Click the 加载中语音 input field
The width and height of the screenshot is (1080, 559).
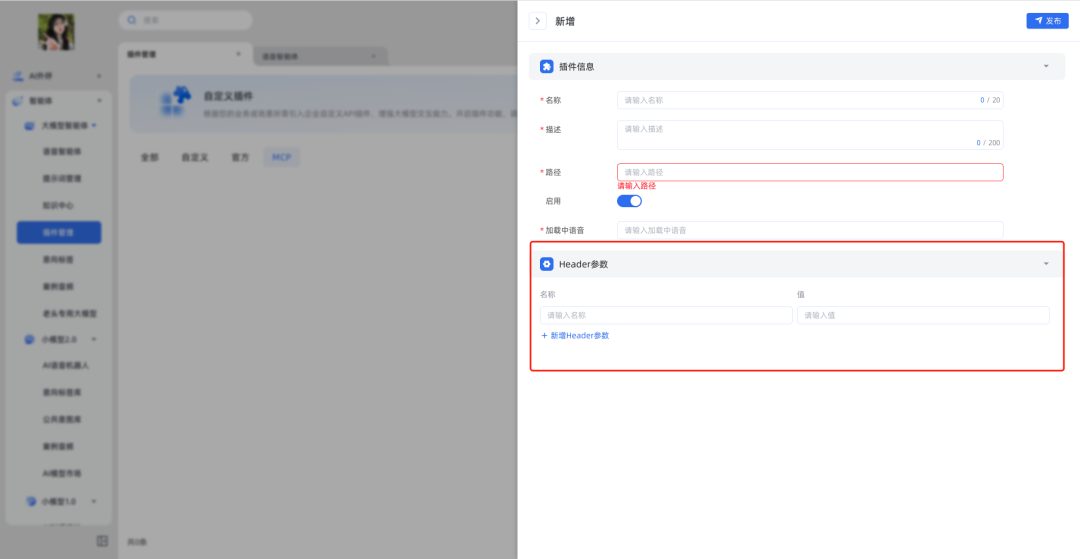[x=809, y=230]
